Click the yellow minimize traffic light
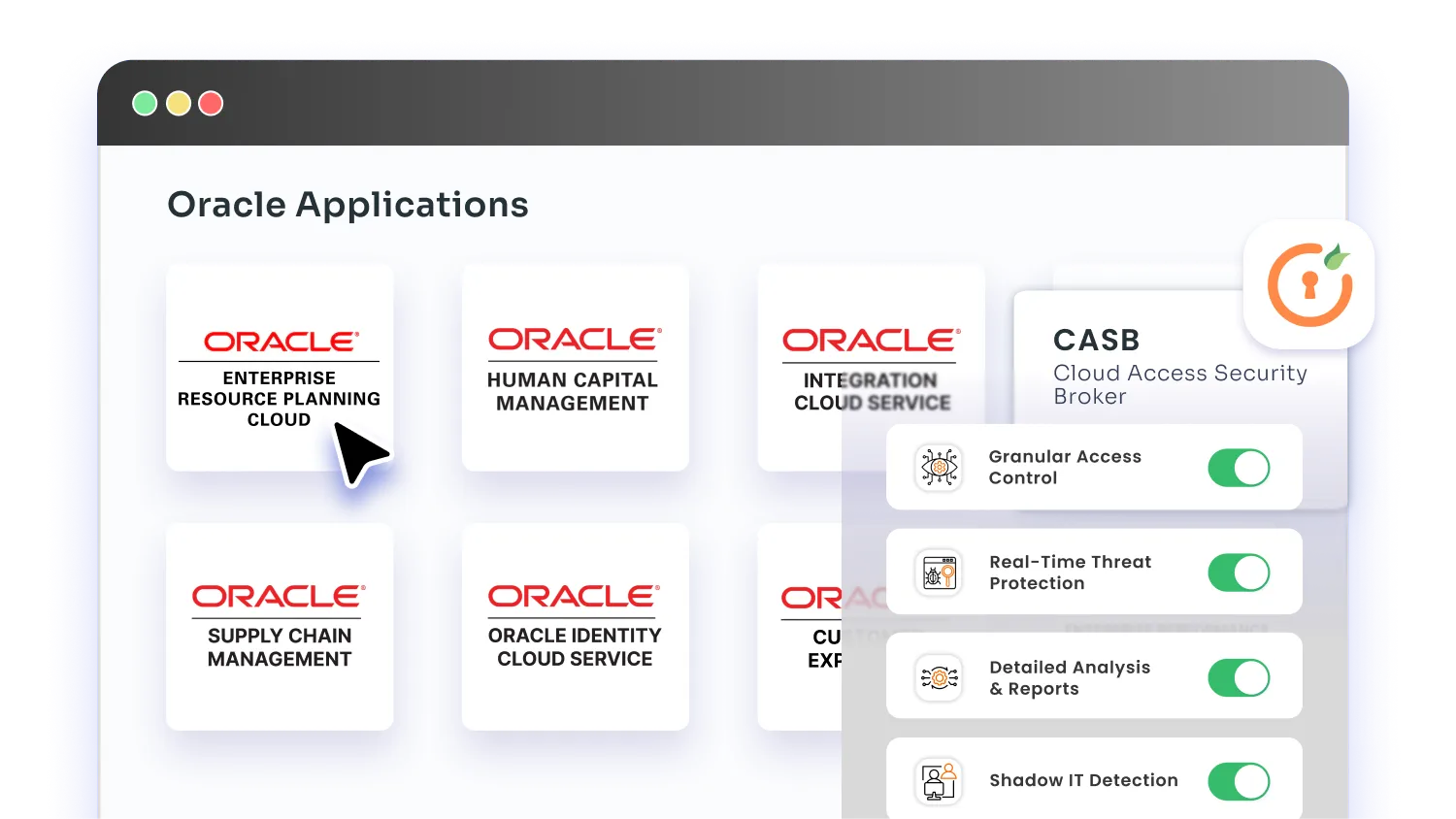The width and height of the screenshot is (1456, 819). pyautogui.click(x=178, y=102)
